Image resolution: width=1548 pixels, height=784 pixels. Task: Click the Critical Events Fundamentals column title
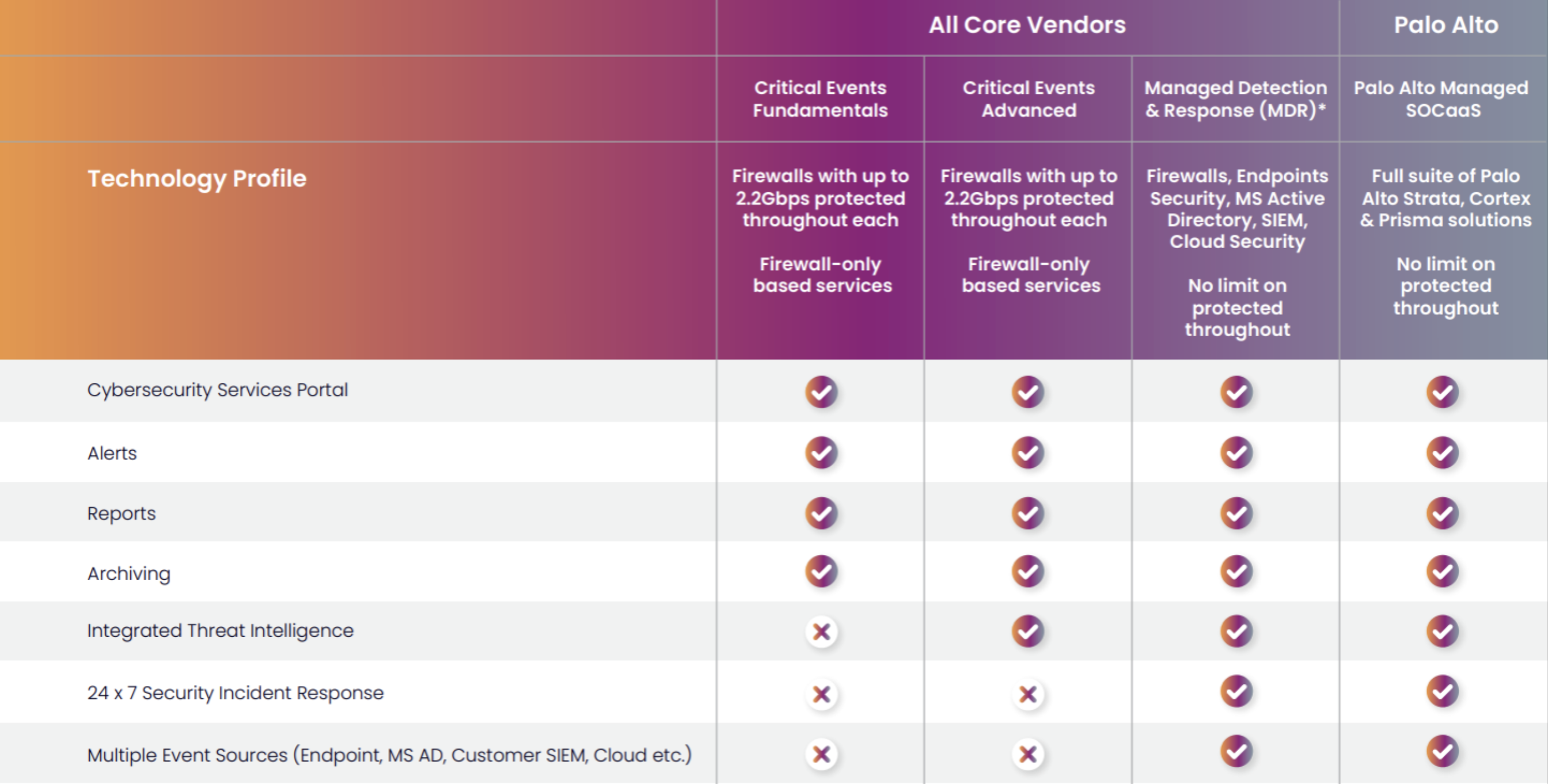pos(820,99)
